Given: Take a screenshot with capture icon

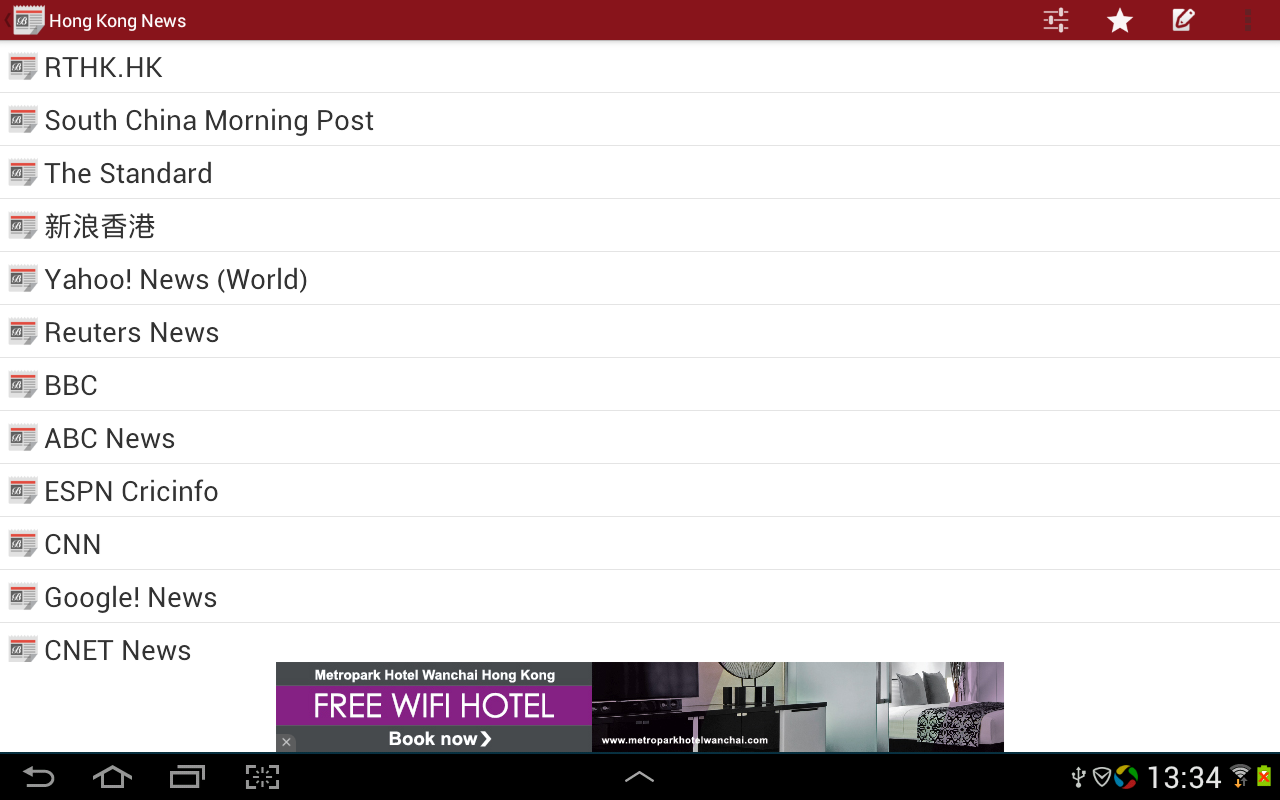Looking at the screenshot, I should point(262,777).
